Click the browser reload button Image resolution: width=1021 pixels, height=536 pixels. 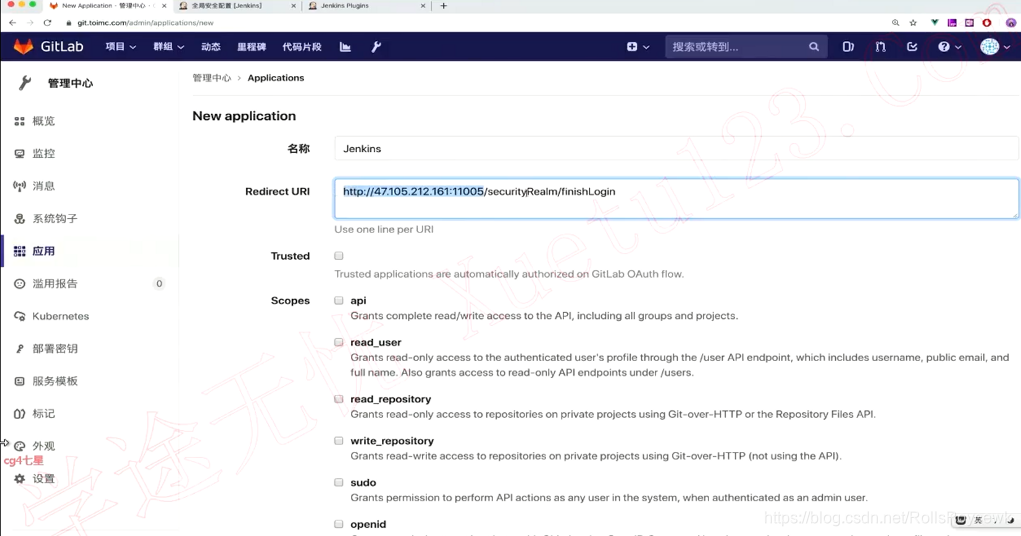click(48, 23)
